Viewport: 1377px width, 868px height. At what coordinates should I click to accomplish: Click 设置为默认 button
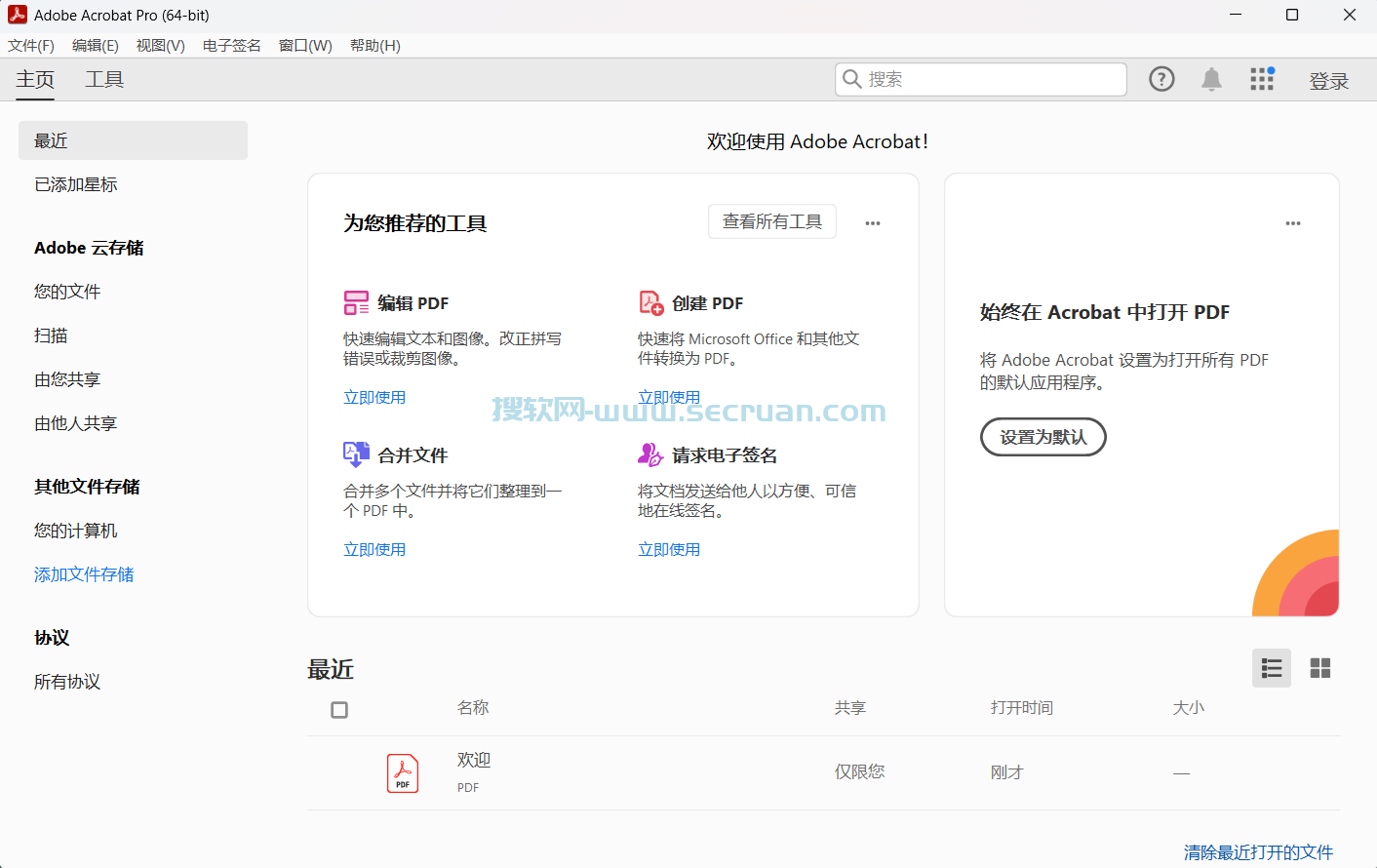[1043, 437]
